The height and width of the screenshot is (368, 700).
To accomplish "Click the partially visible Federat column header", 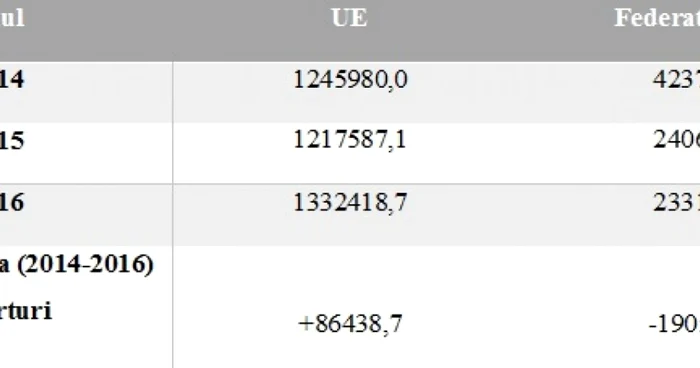I will tap(657, 18).
